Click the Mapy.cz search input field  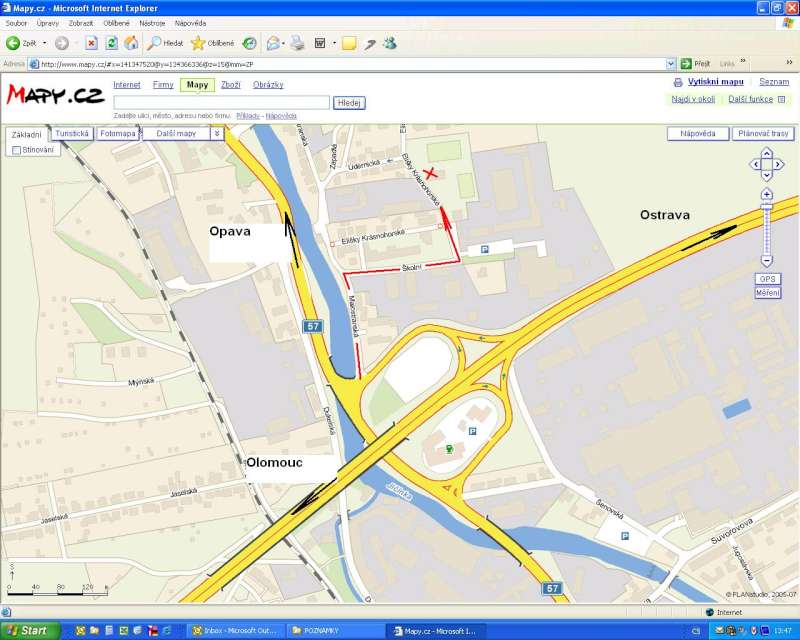(x=221, y=102)
